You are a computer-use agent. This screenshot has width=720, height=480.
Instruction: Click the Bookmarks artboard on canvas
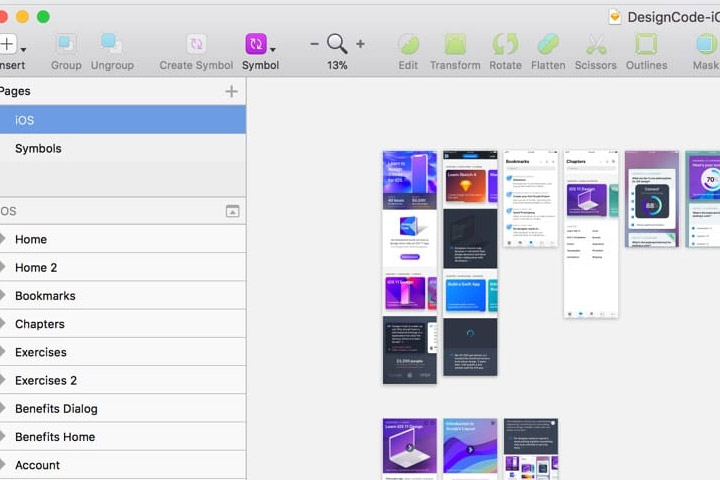coord(530,198)
